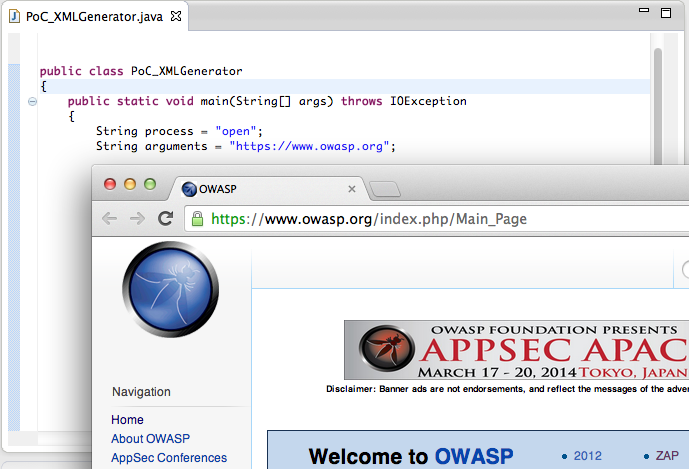Click the OWASP link in Welcome heading
The height and width of the screenshot is (469, 689).
point(474,457)
